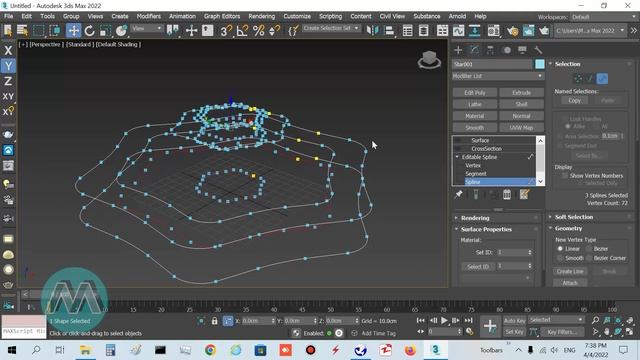Toggle Angle Snap icon

242,31
